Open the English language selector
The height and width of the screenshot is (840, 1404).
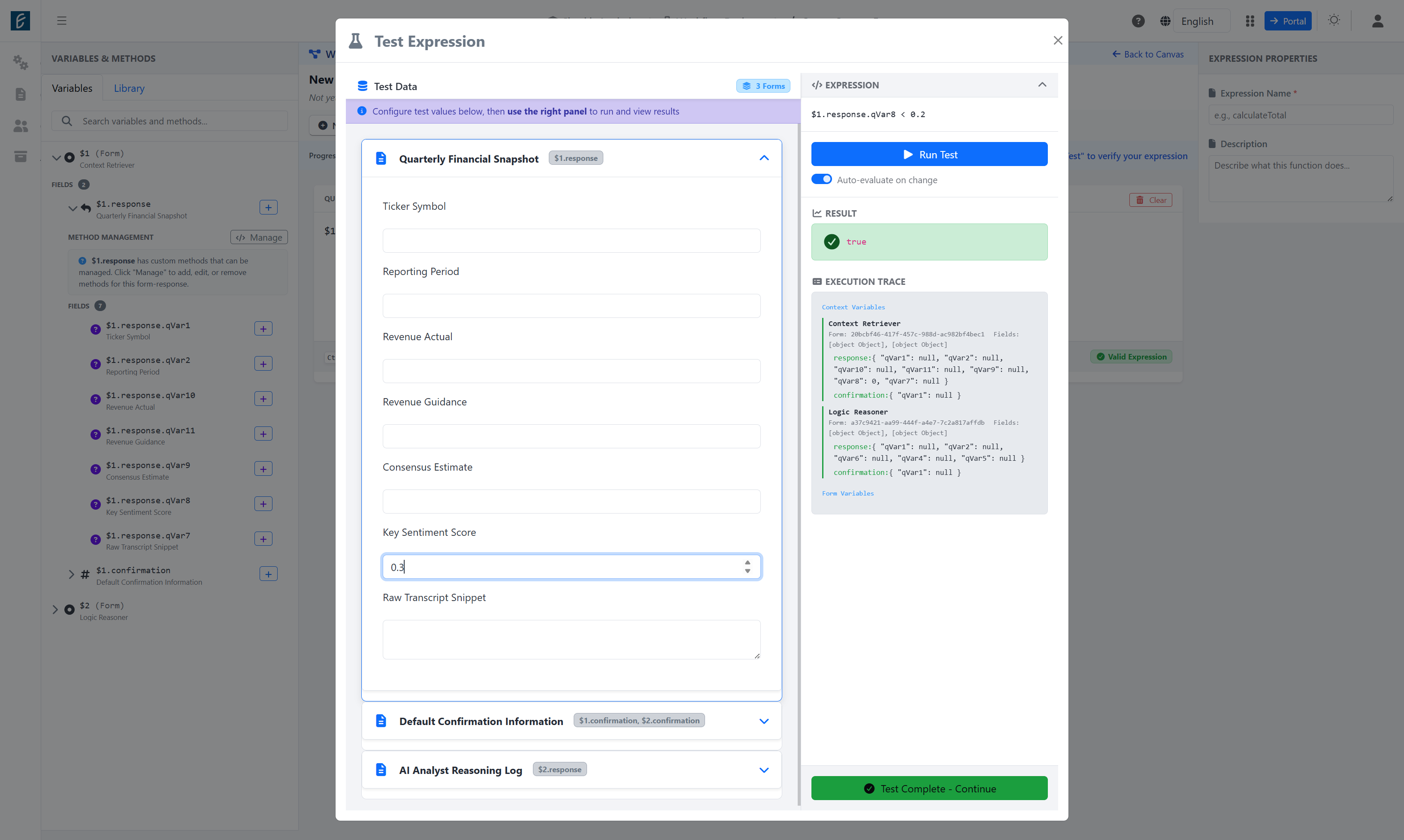tap(1201, 21)
